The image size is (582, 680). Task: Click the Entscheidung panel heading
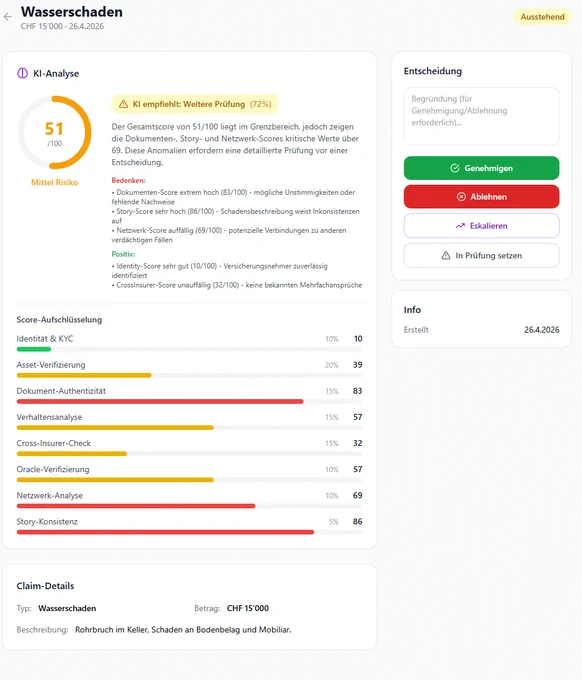tap(433, 71)
